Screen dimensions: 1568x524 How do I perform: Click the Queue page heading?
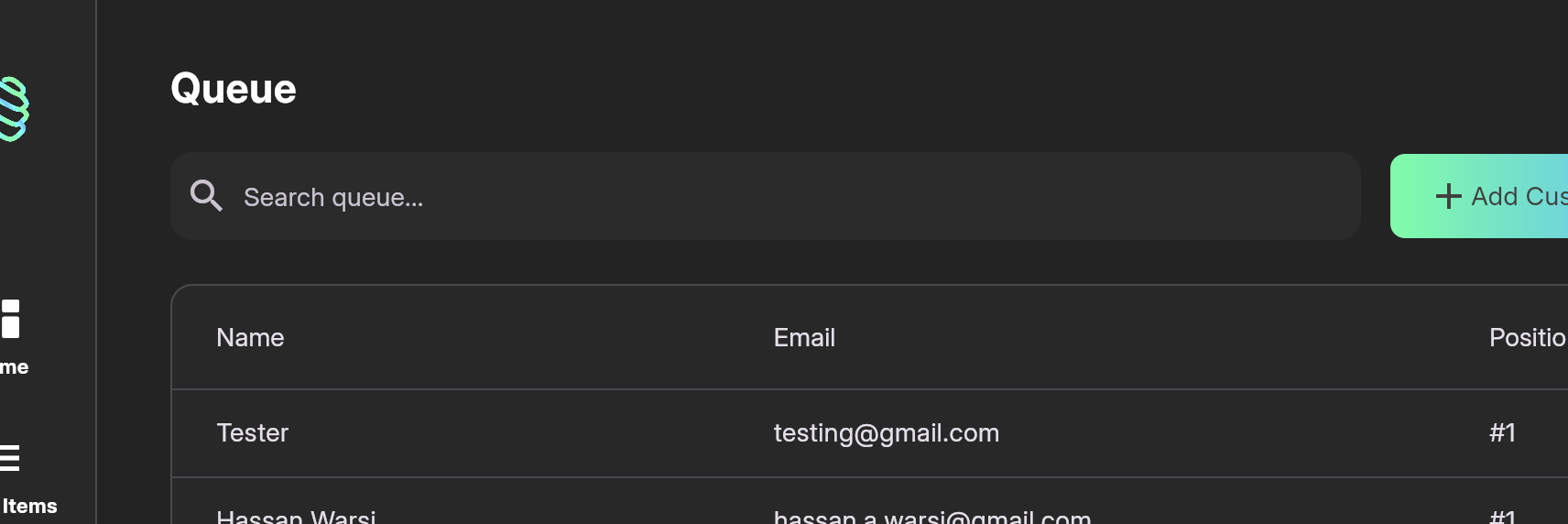pos(234,89)
